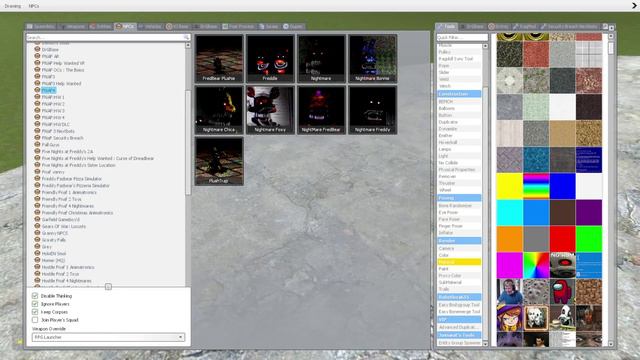The image size is (640, 360).
Task: Open the Weapon Override dropdown
Action: [x=108, y=337]
